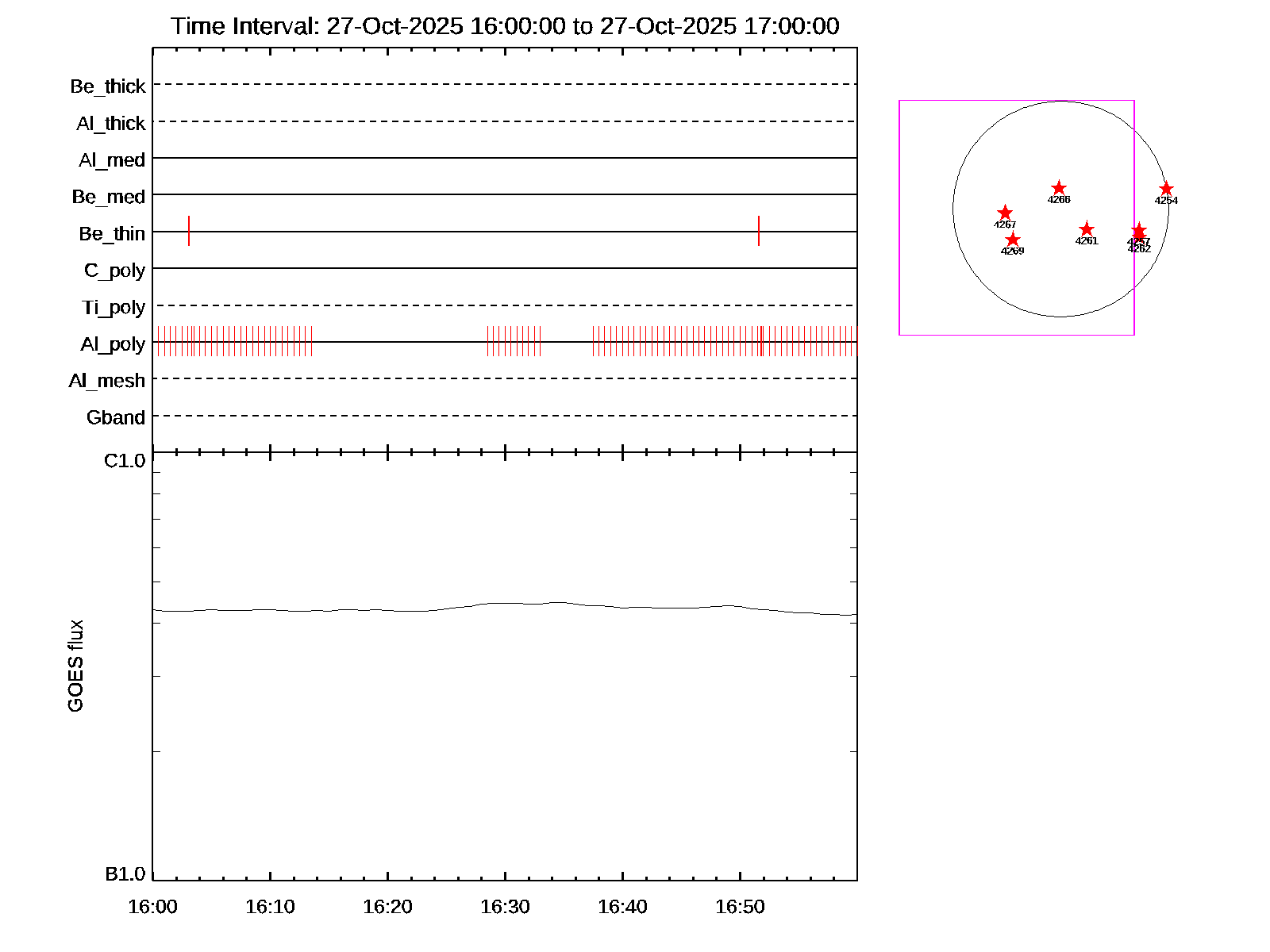Click the B1.0 label on flux axis
This screenshot has width=1270, height=952.
pyautogui.click(x=125, y=874)
